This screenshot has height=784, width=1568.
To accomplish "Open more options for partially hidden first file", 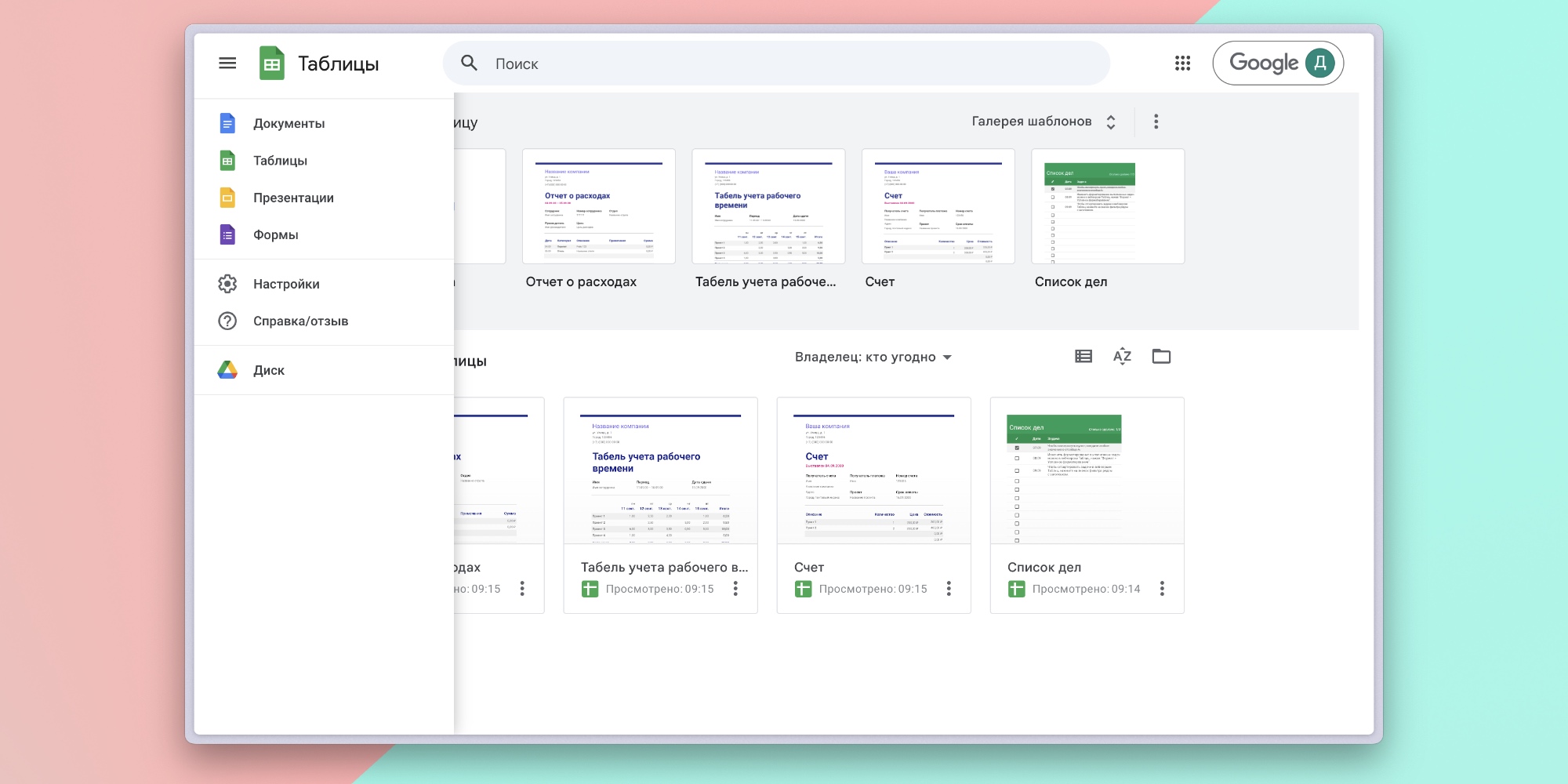I will pyautogui.click(x=522, y=589).
